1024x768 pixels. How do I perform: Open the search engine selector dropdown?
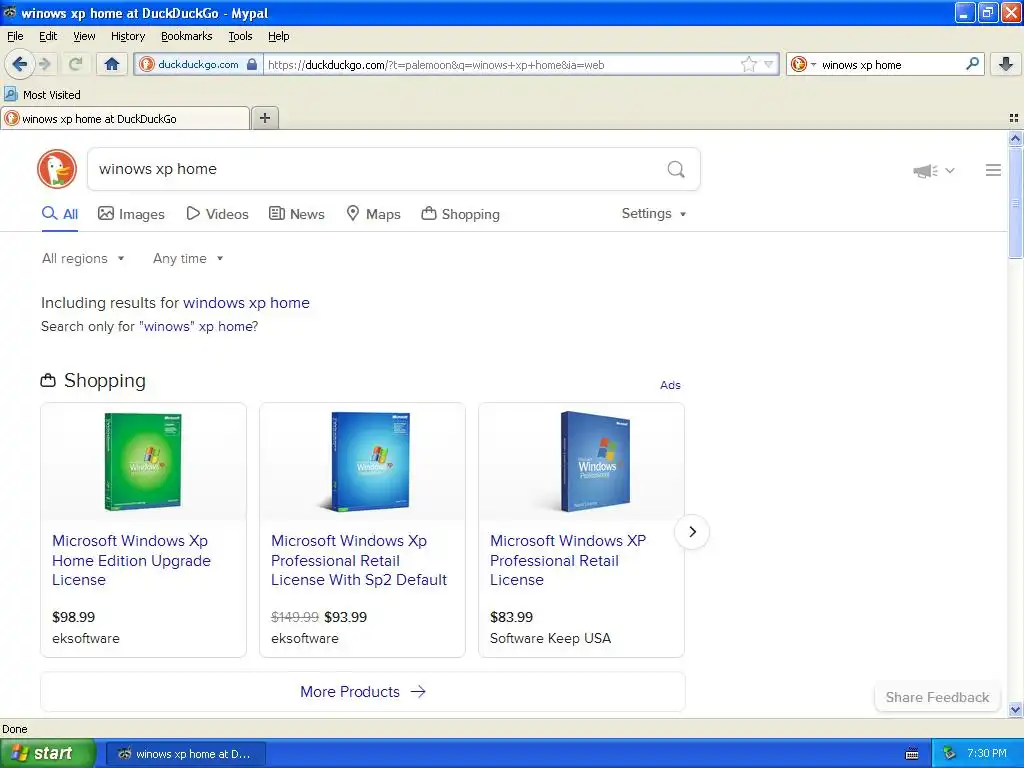point(803,64)
